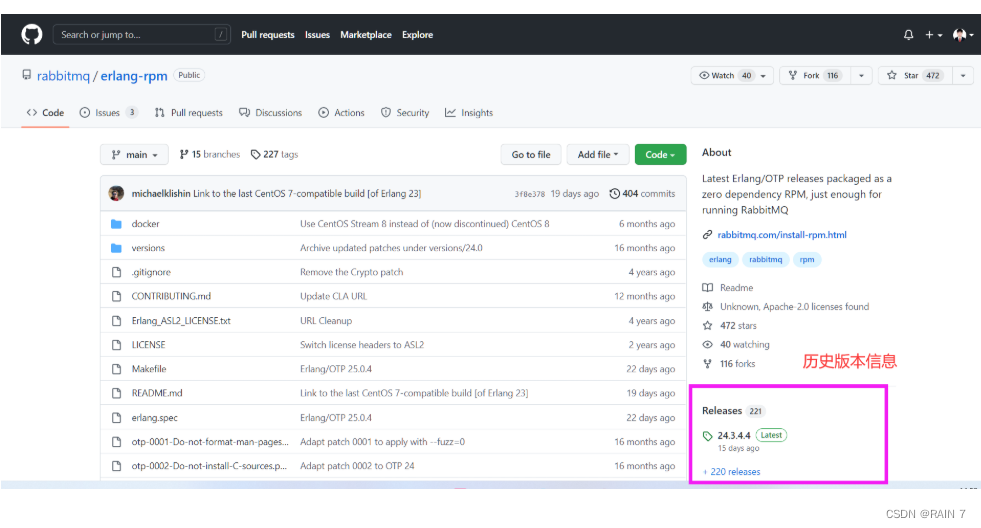Open the green Code dropdown
Viewport: 981px width, 528px height.
click(x=660, y=155)
